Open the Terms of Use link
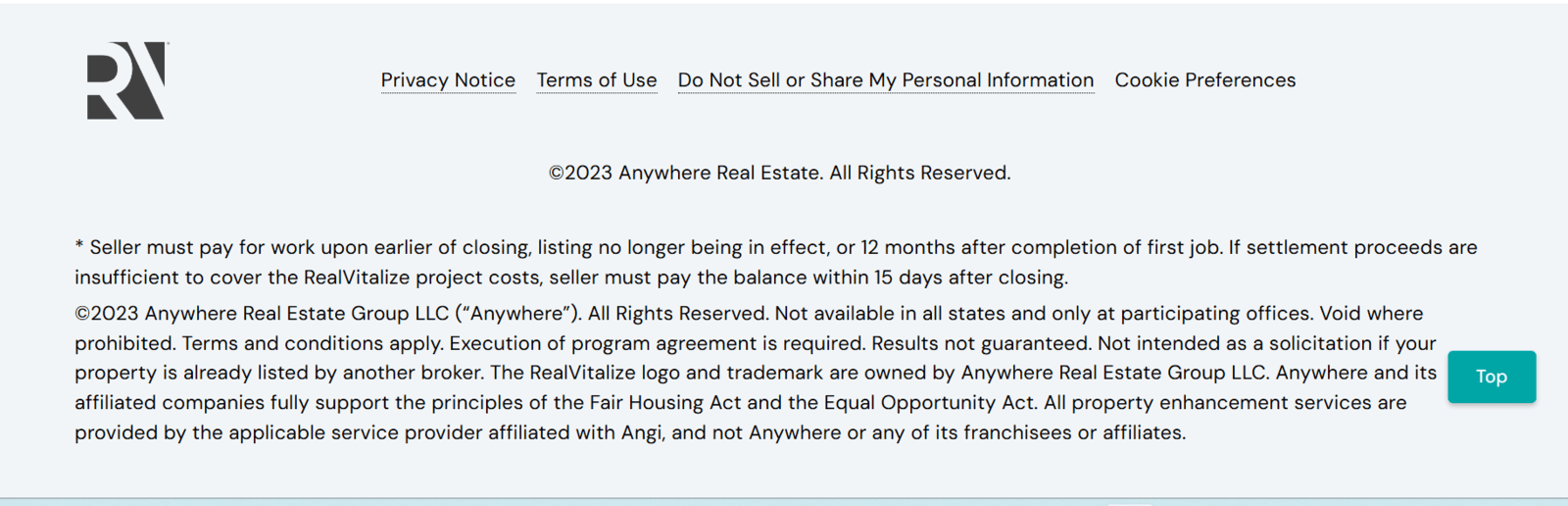This screenshot has width=1568, height=506. tap(597, 80)
